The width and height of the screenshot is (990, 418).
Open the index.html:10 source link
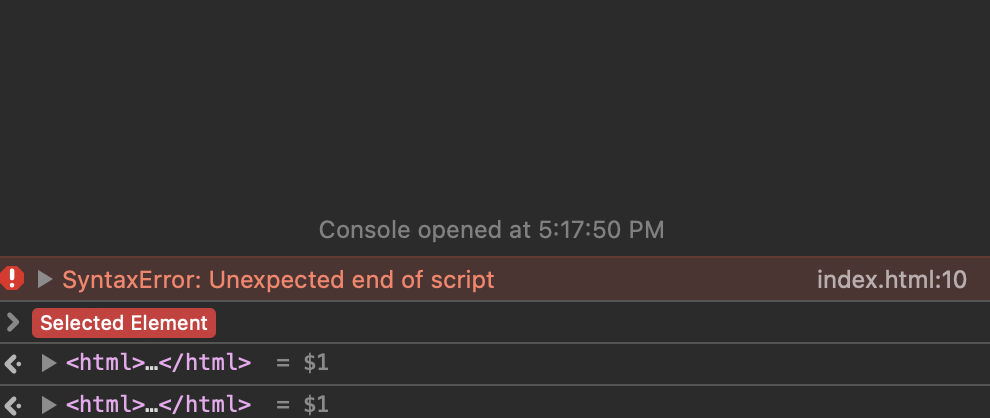tap(892, 280)
